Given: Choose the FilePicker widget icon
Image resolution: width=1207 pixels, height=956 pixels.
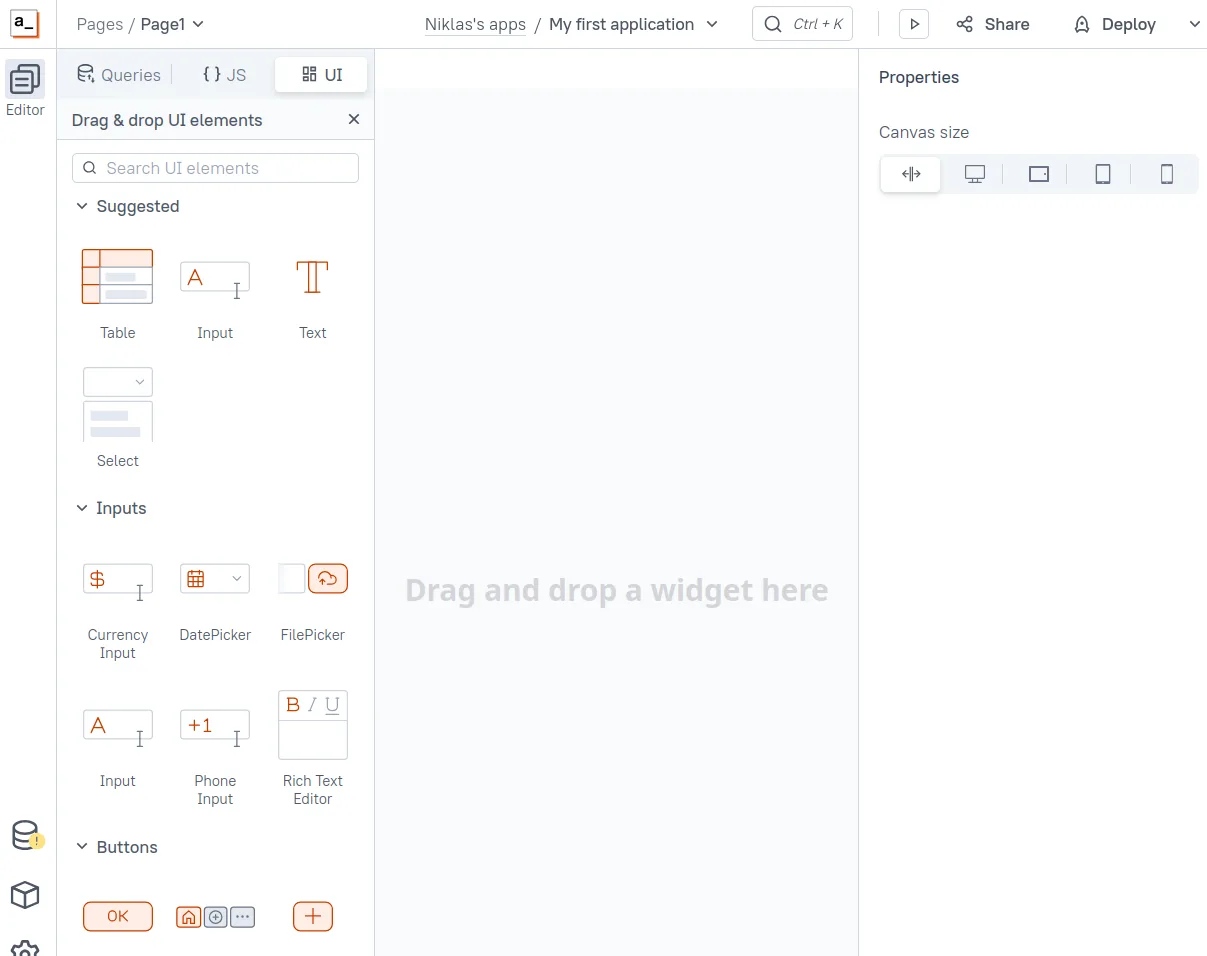Looking at the screenshot, I should point(312,579).
